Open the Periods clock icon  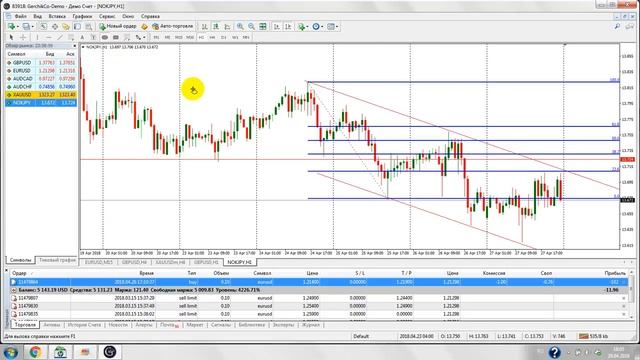(316, 27)
